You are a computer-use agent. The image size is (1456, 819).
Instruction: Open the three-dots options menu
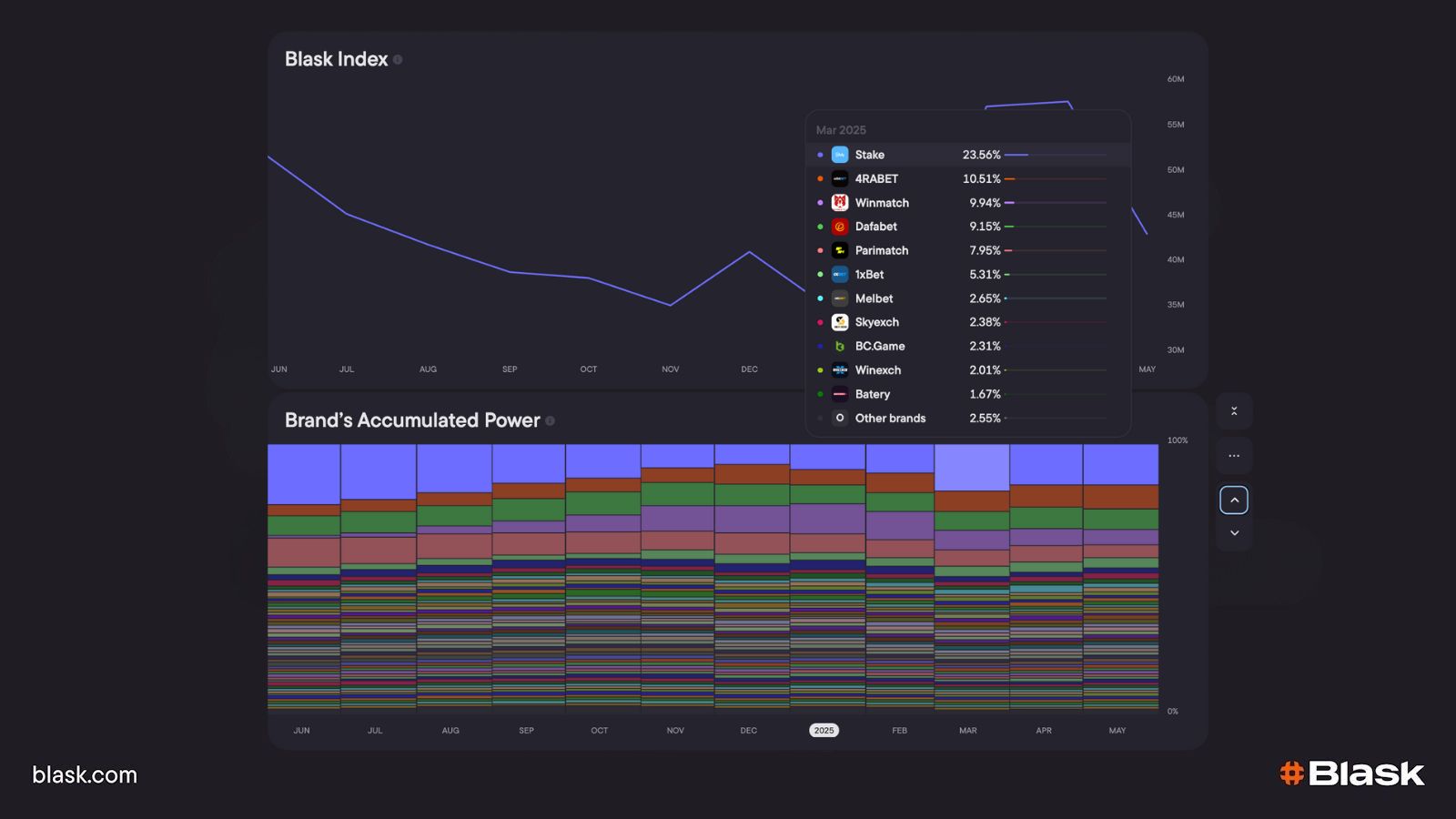point(1234,456)
